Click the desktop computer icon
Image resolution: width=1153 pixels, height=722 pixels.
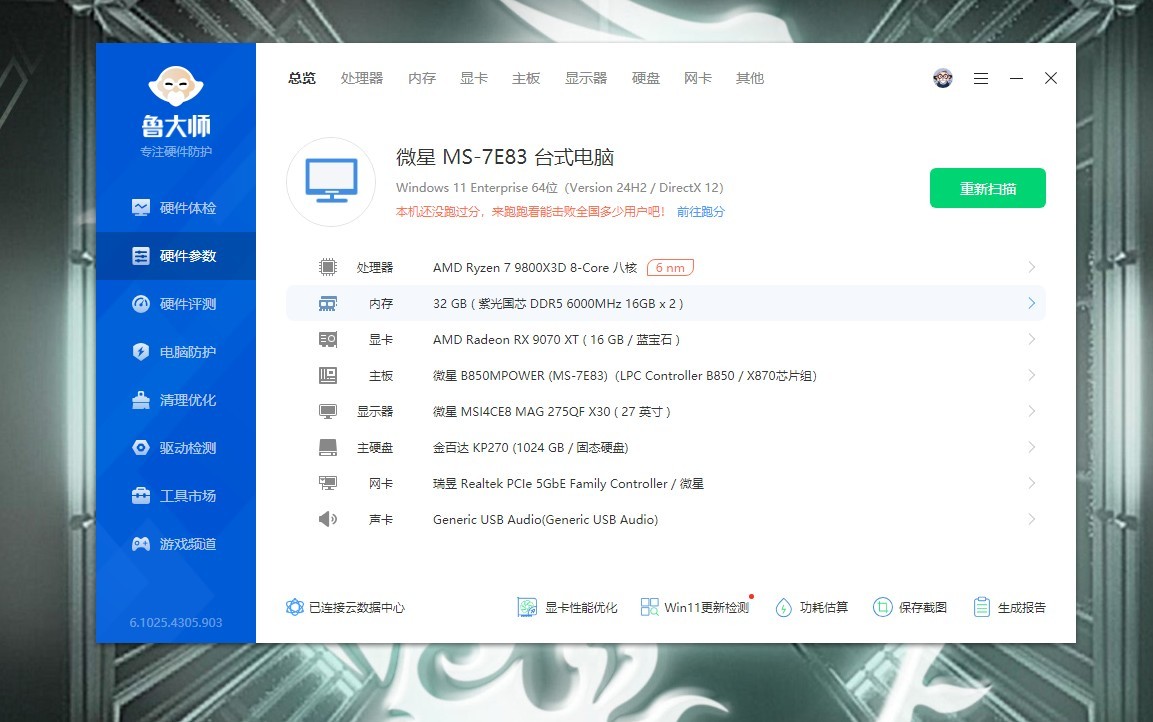pos(331,182)
